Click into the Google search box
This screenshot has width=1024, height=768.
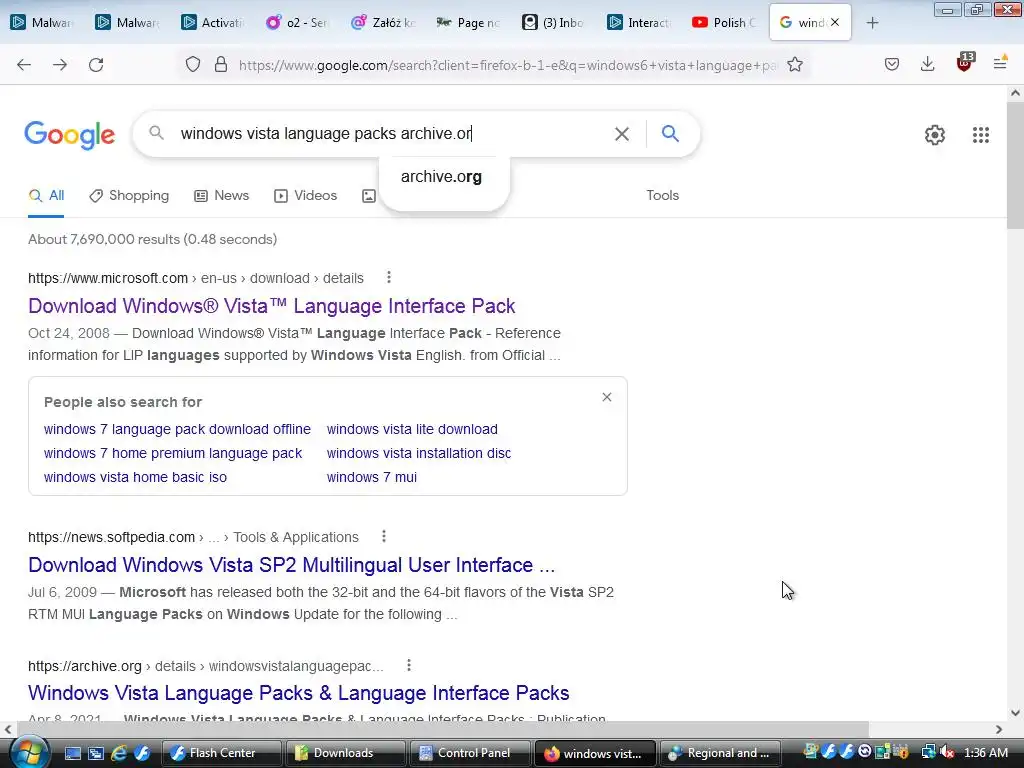tap(392, 134)
